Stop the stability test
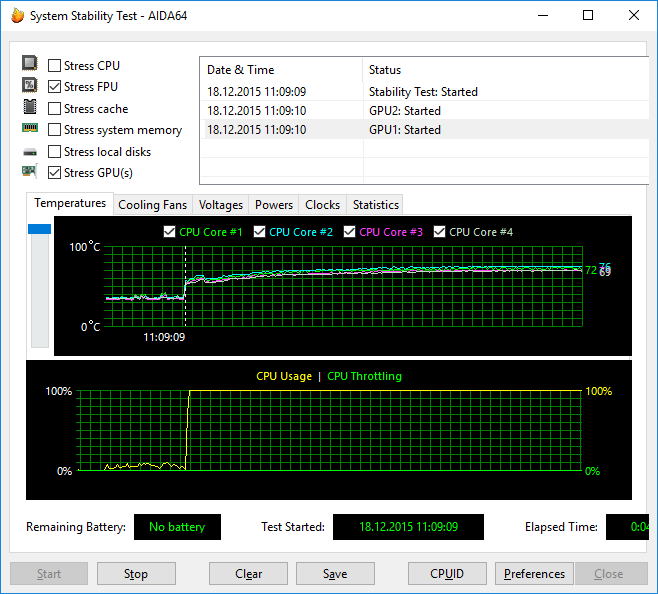Screen dimensions: 658x594 136,573
